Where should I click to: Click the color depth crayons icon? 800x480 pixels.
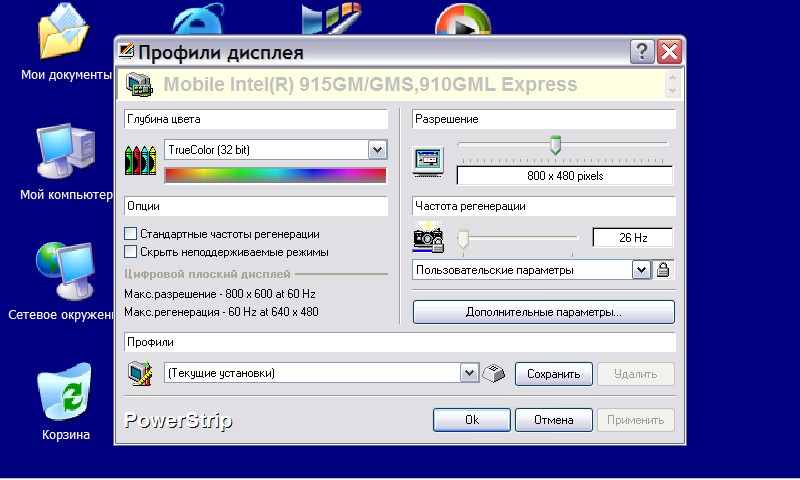point(140,160)
